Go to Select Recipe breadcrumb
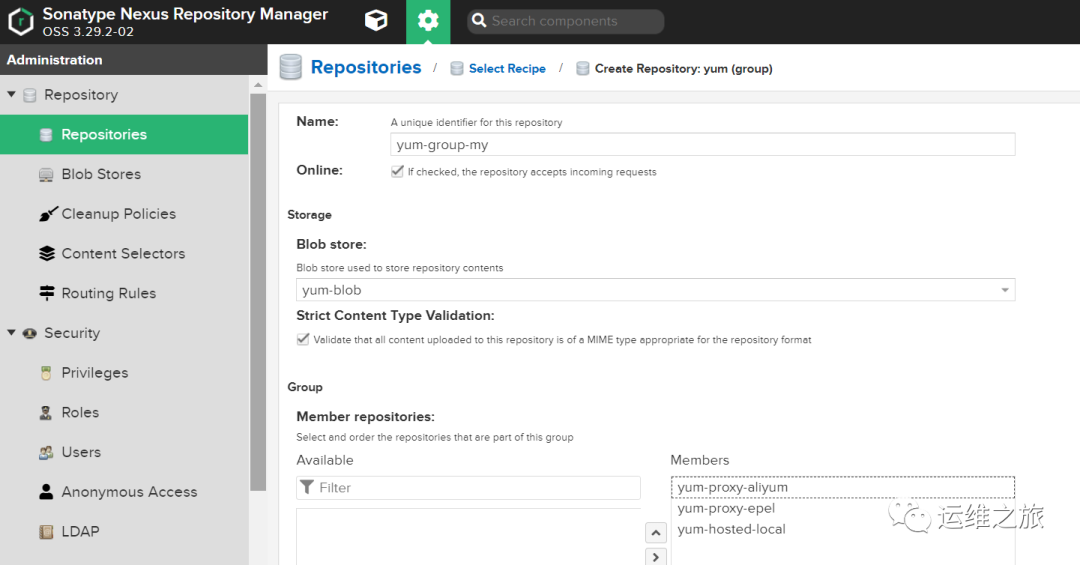Image resolution: width=1080 pixels, height=565 pixels. click(507, 69)
